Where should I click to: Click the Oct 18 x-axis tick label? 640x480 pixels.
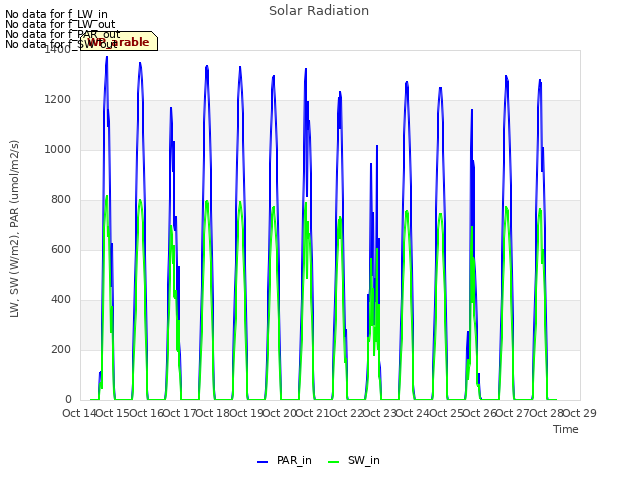(213, 413)
